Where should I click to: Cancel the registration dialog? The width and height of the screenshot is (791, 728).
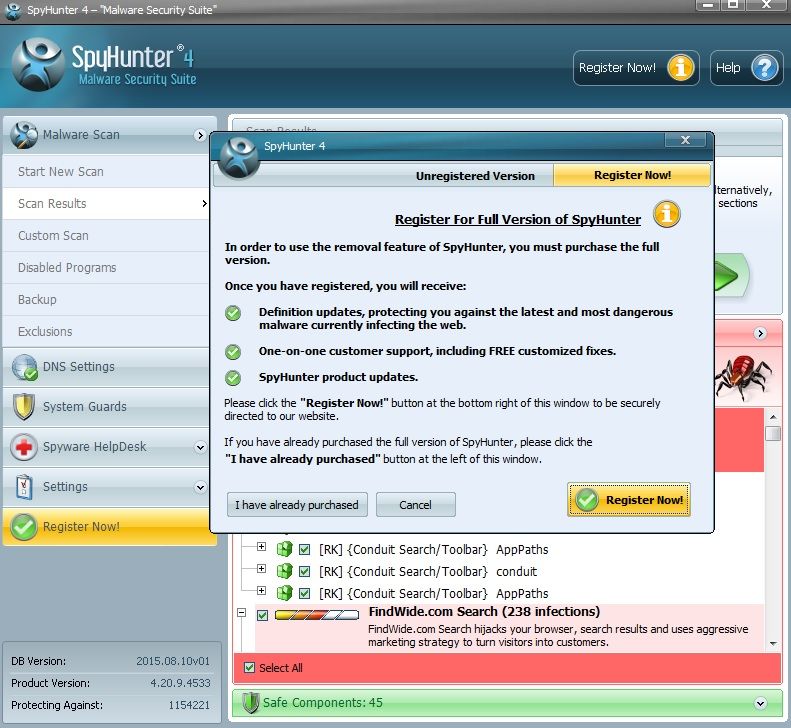(x=416, y=505)
